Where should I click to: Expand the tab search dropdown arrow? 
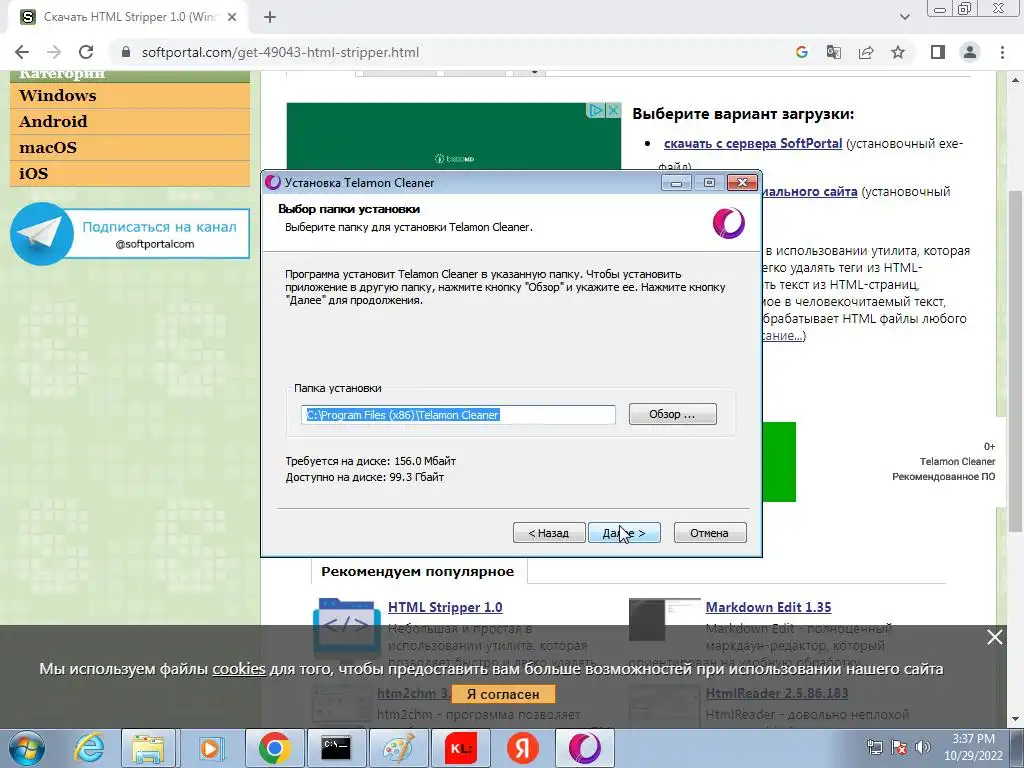904,17
